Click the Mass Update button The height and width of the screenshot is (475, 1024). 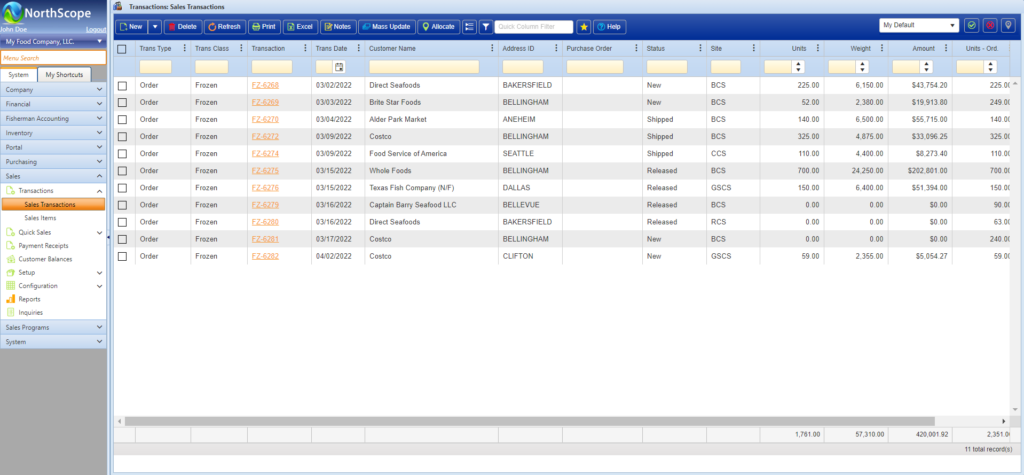coord(385,27)
